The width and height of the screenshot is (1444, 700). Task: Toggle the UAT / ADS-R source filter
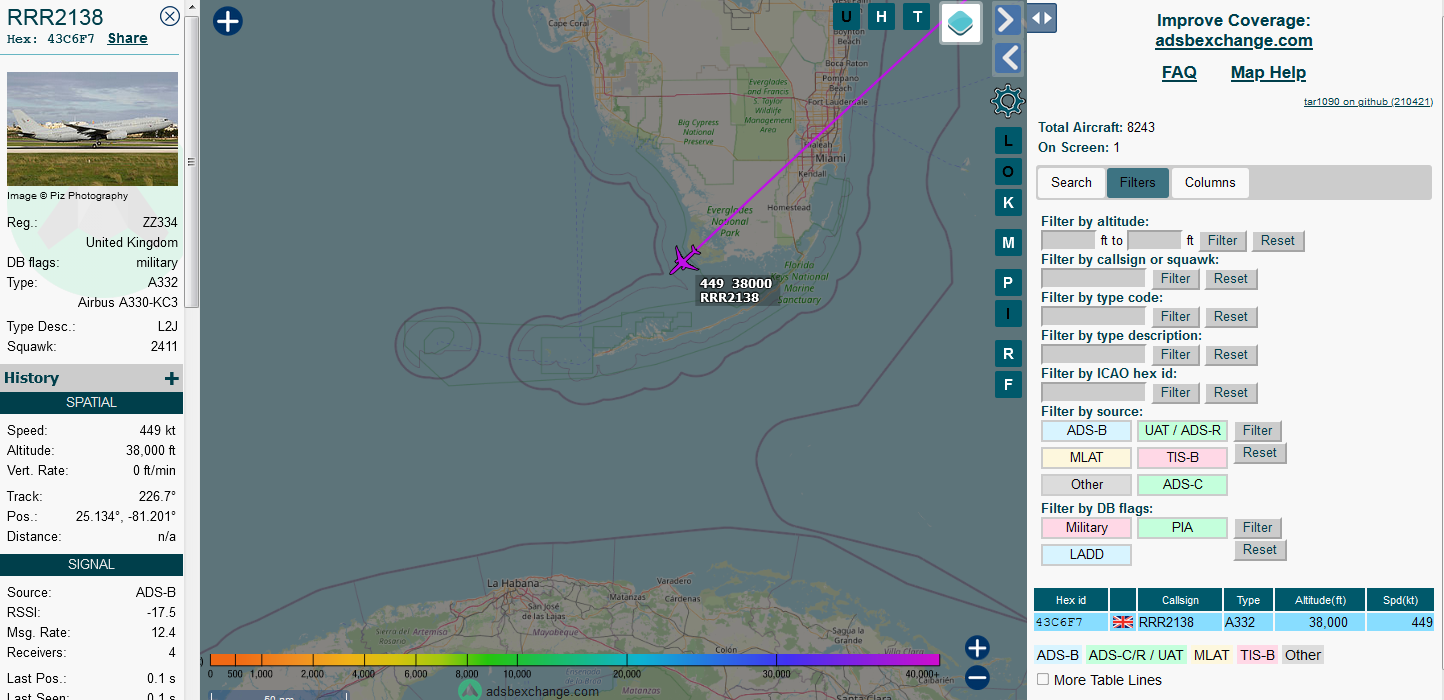pyautogui.click(x=1182, y=431)
